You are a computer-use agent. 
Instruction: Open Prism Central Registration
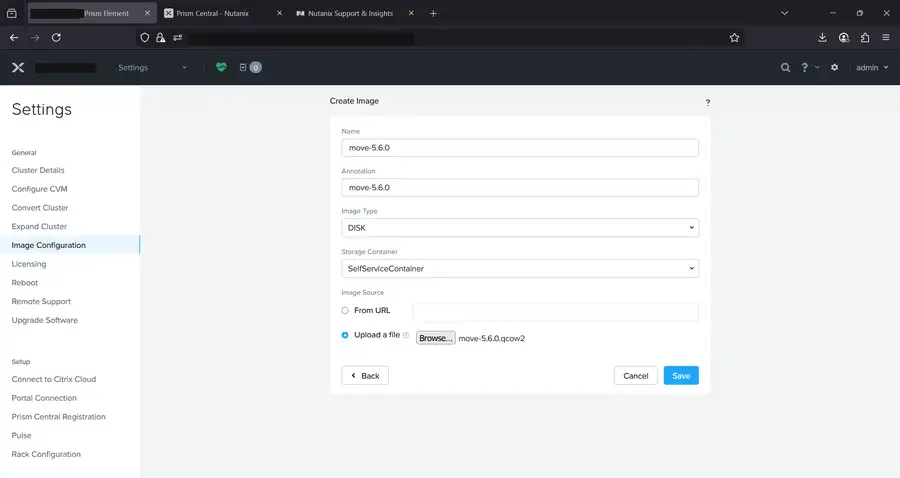pyautogui.click(x=59, y=417)
